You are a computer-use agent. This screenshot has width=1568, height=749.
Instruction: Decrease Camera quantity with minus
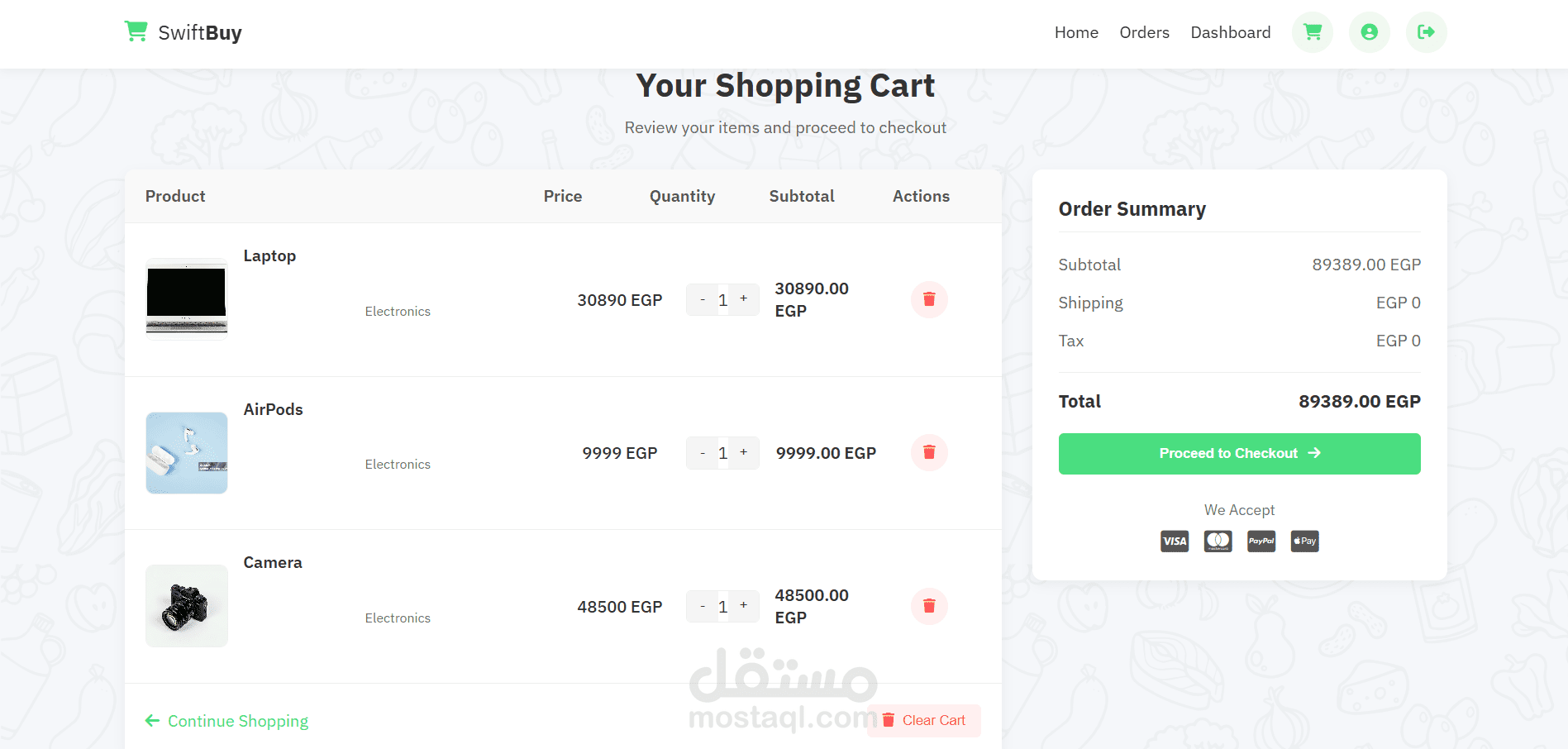tap(703, 606)
